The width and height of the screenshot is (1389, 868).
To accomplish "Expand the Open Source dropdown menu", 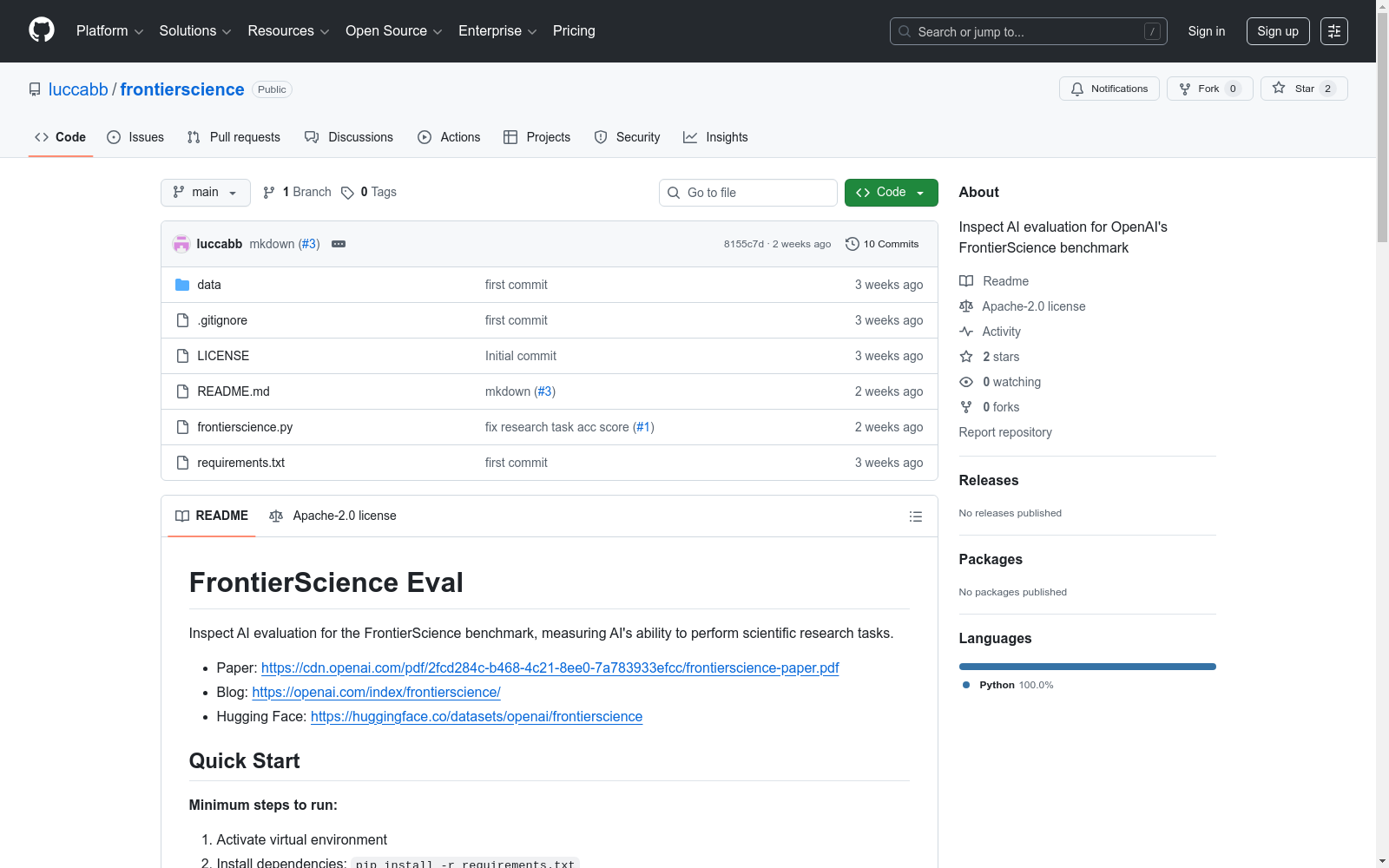I will coord(394,31).
